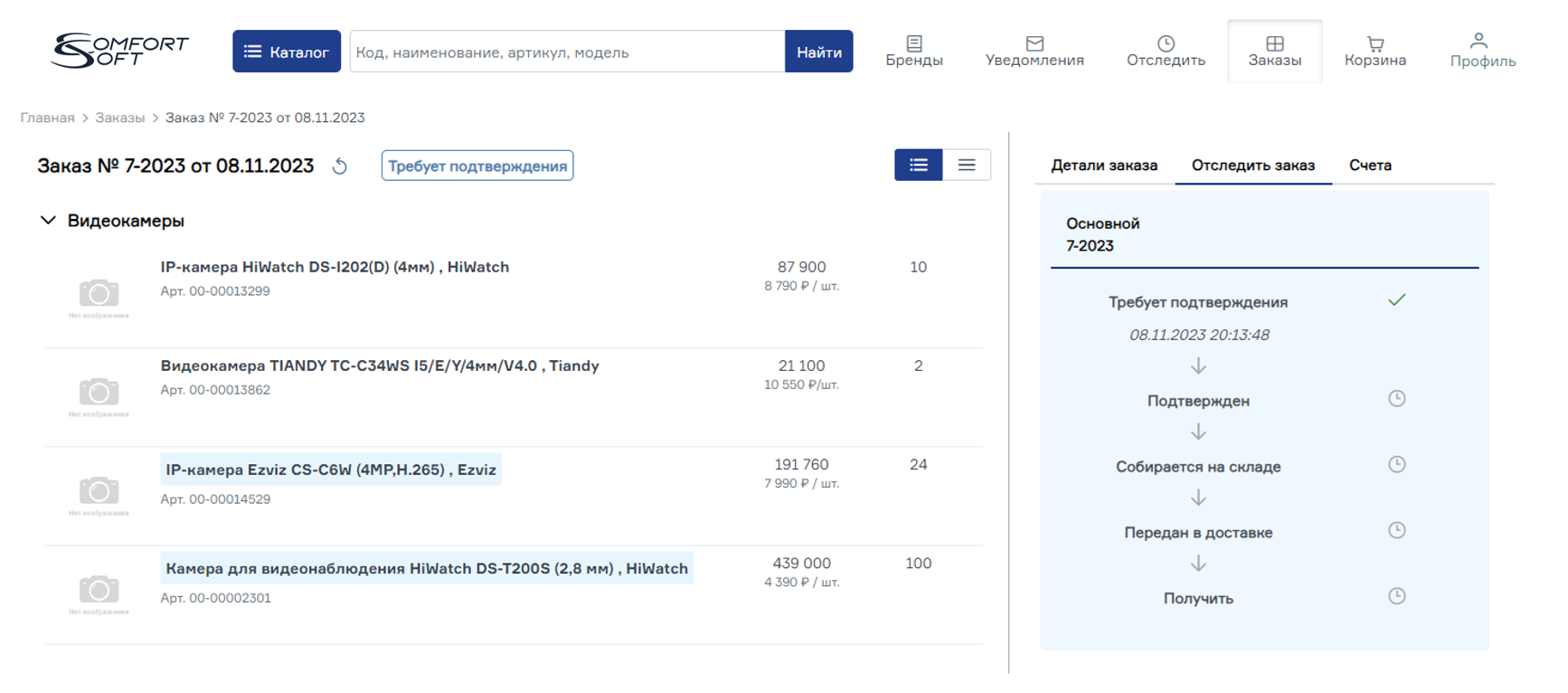Click the Track (Отследить) clock icon
The height and width of the screenshot is (693, 1568).
tap(1166, 43)
